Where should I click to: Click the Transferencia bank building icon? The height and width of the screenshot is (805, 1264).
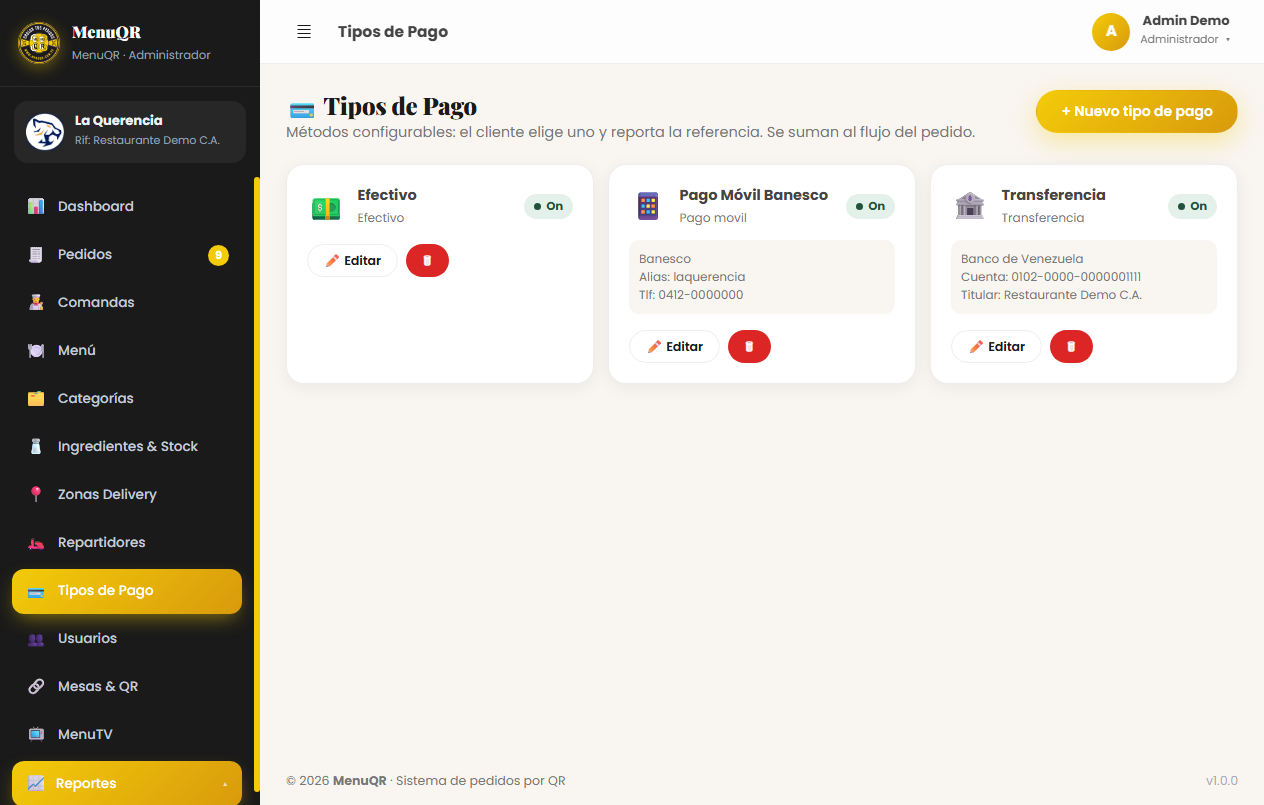point(970,206)
